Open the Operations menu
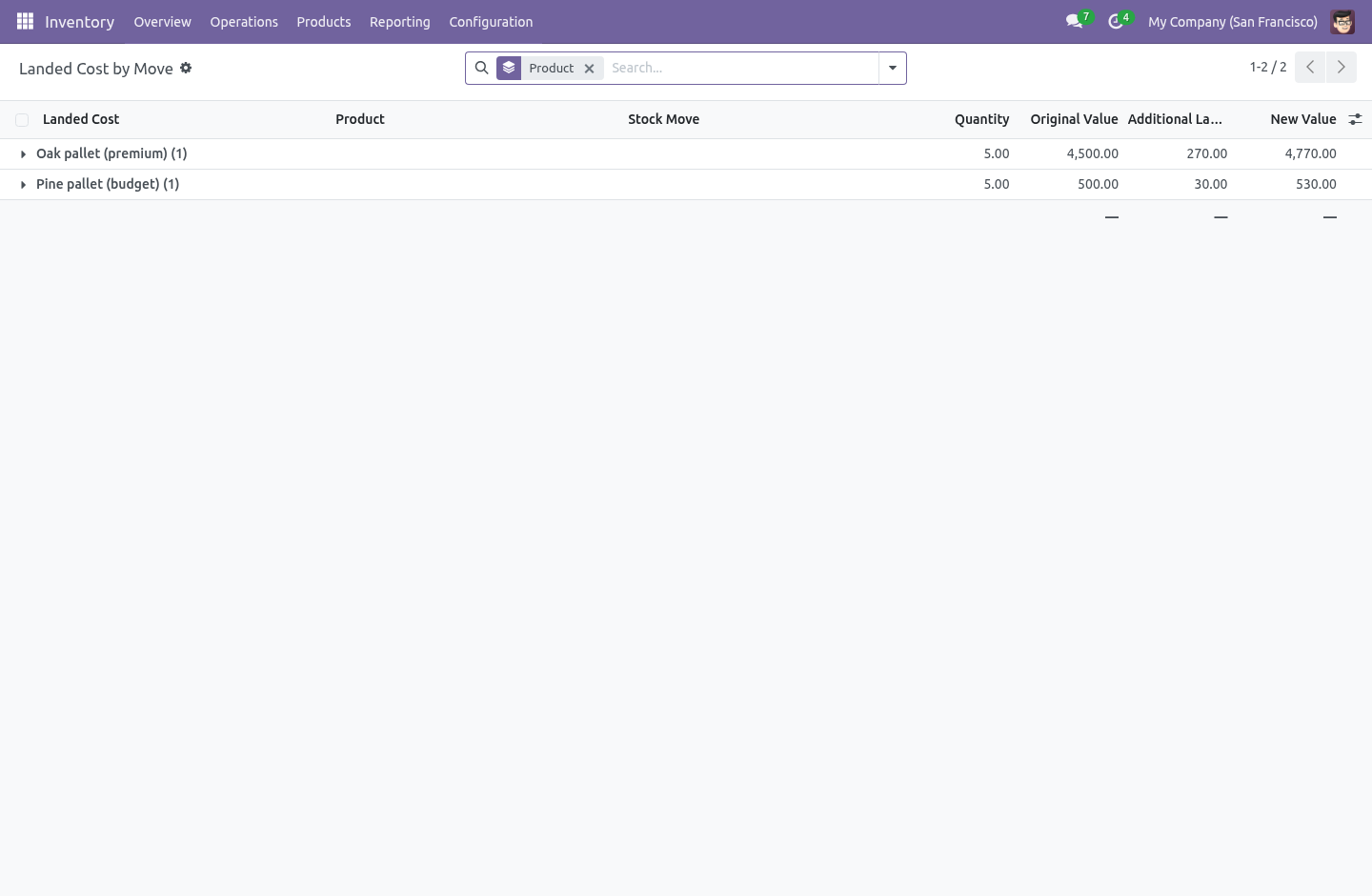Viewport: 1372px width, 896px height. pos(244,21)
